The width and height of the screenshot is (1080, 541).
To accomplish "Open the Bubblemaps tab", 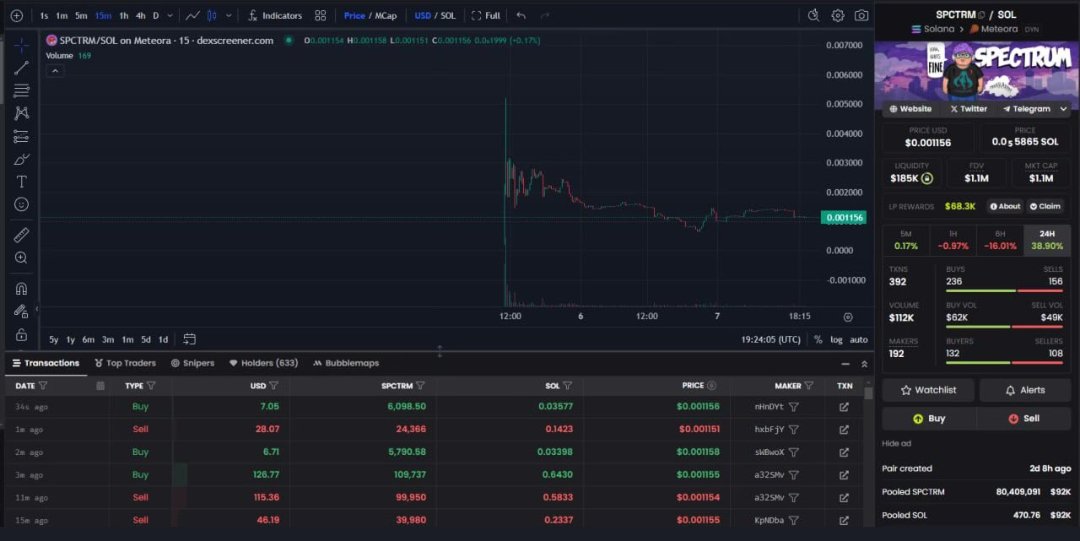I will point(346,363).
